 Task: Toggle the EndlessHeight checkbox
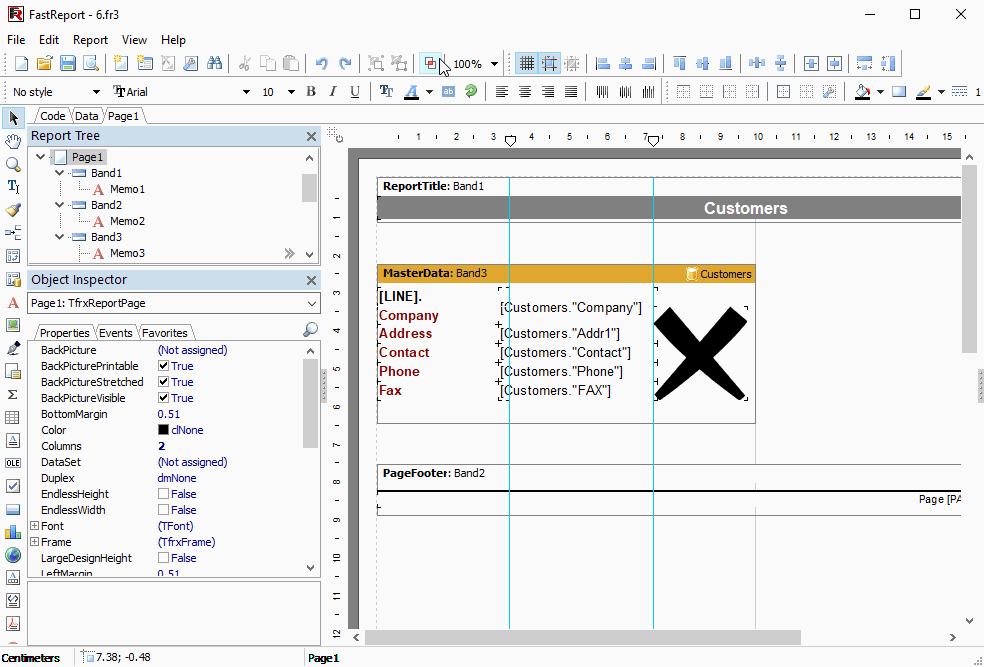(x=163, y=494)
